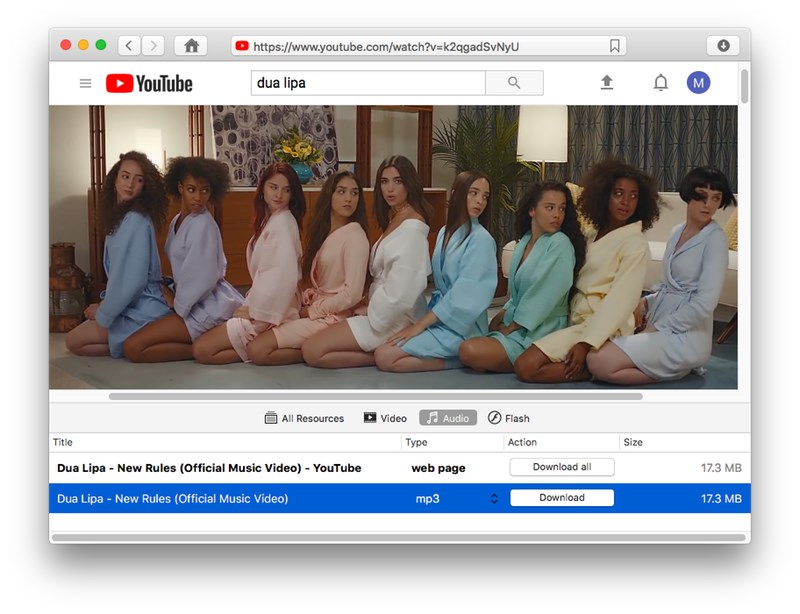Bookmark the page using bookmark icon
Image resolution: width=800 pixels, height=614 pixels.
pos(615,46)
